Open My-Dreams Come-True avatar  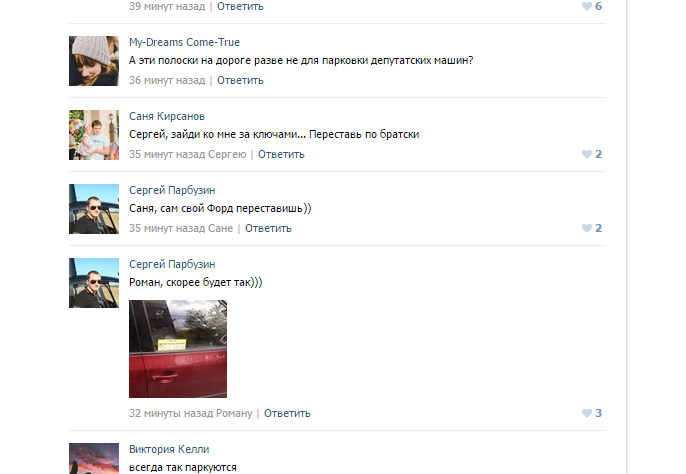click(94, 61)
